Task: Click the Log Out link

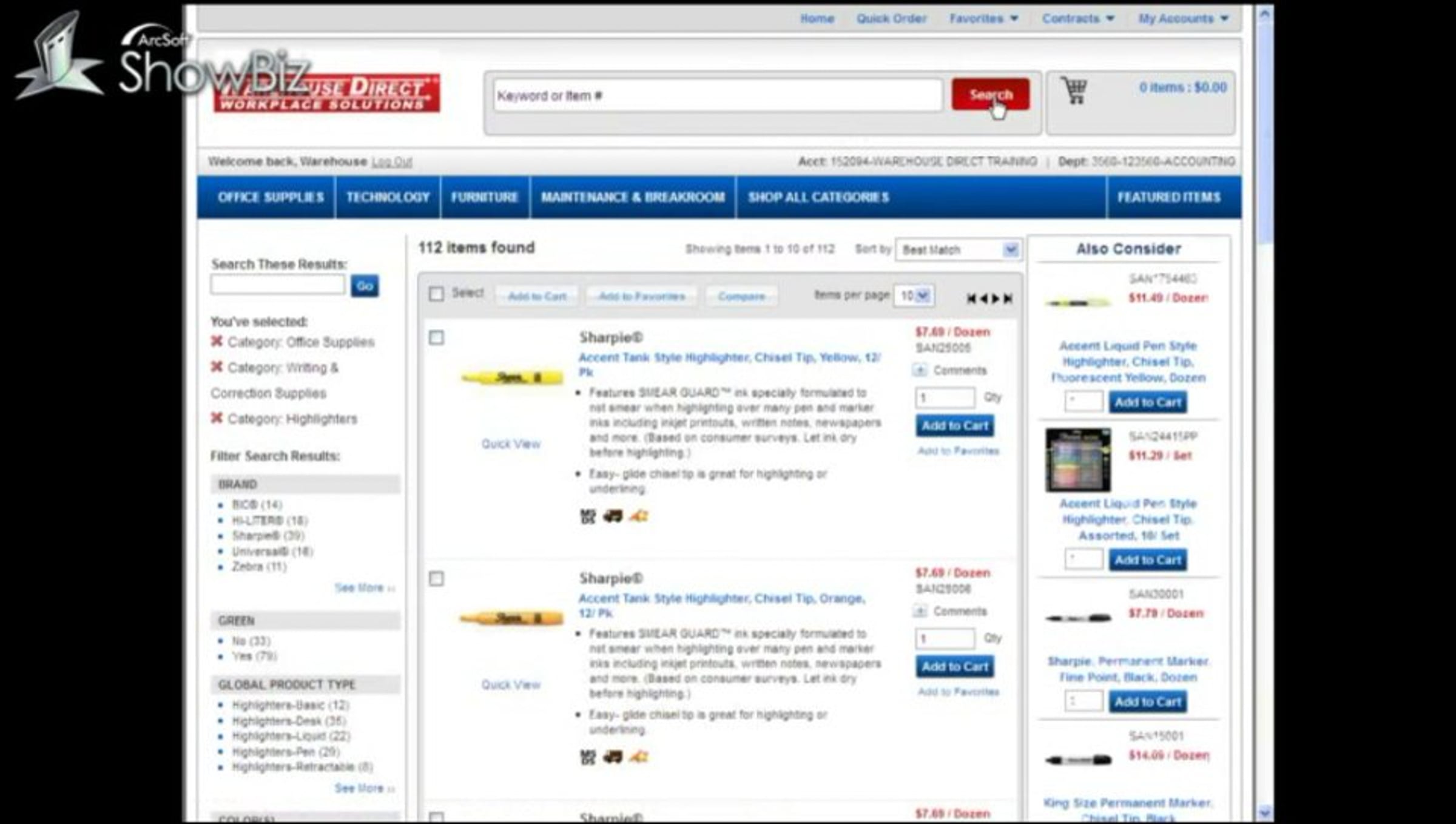Action: pyautogui.click(x=392, y=162)
